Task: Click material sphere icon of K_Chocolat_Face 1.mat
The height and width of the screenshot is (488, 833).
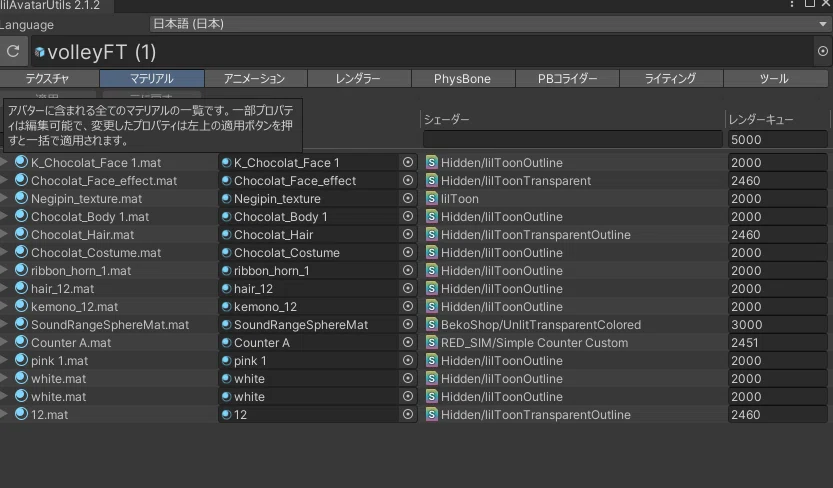Action: (21, 162)
